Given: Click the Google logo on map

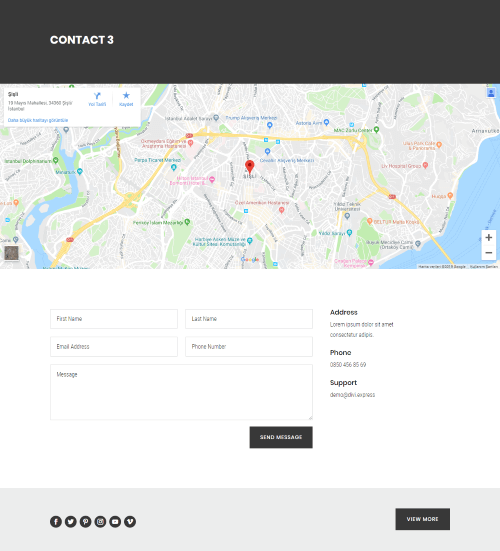Looking at the screenshot, I should tap(250, 260).
